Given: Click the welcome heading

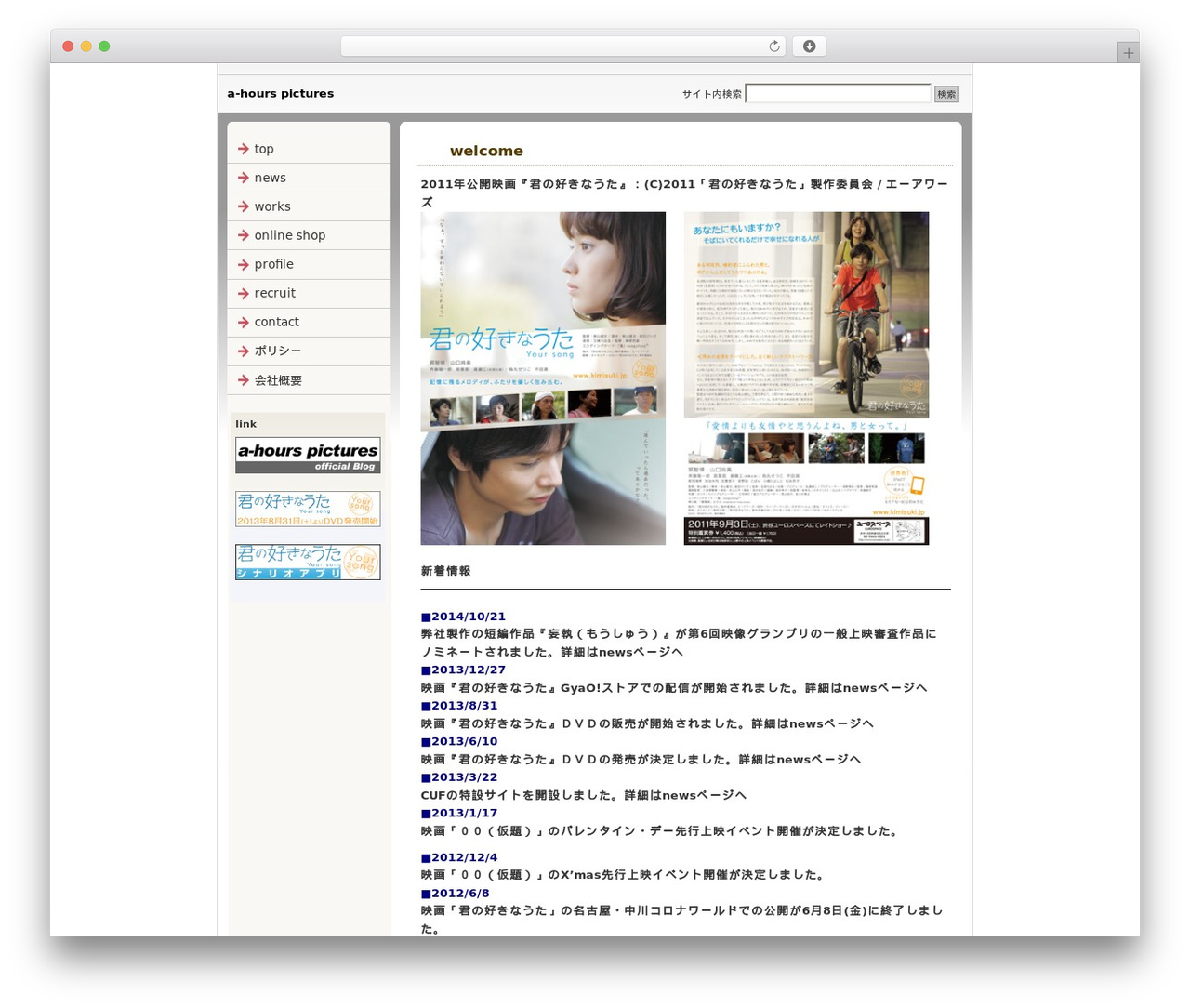Looking at the screenshot, I should (x=486, y=151).
